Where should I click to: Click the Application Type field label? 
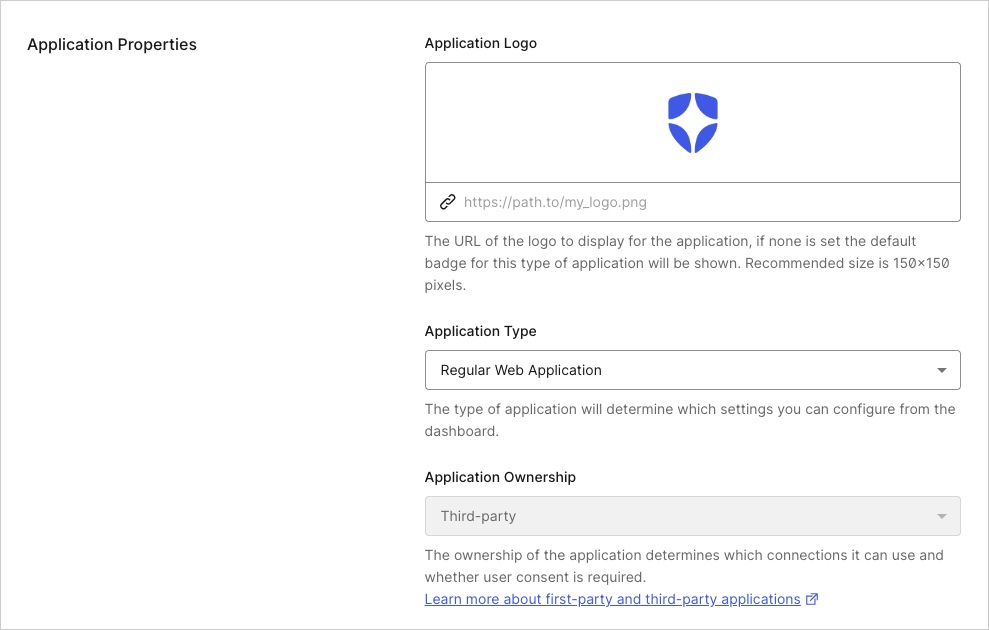[x=480, y=331]
